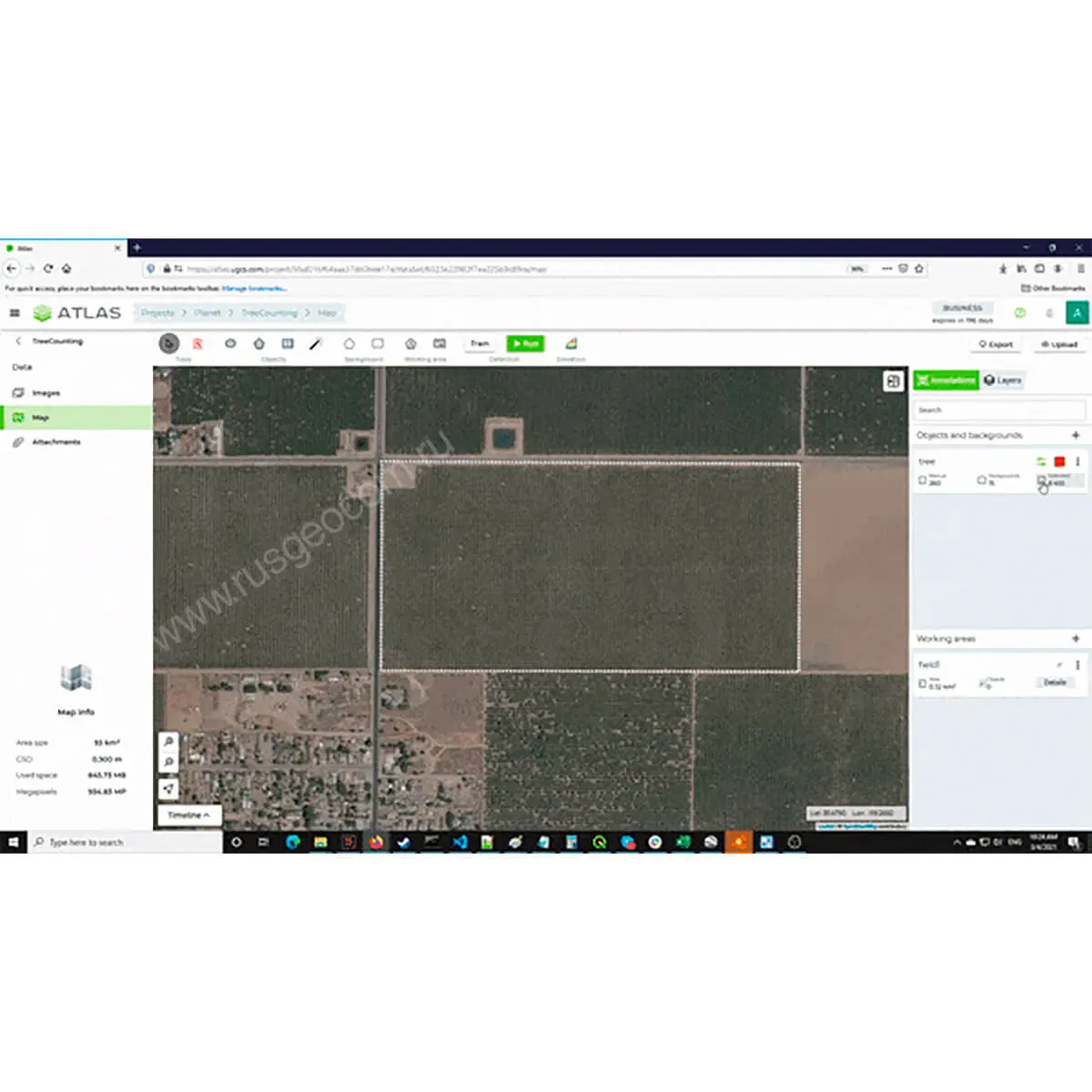Expand the Timeline panel

click(x=189, y=814)
